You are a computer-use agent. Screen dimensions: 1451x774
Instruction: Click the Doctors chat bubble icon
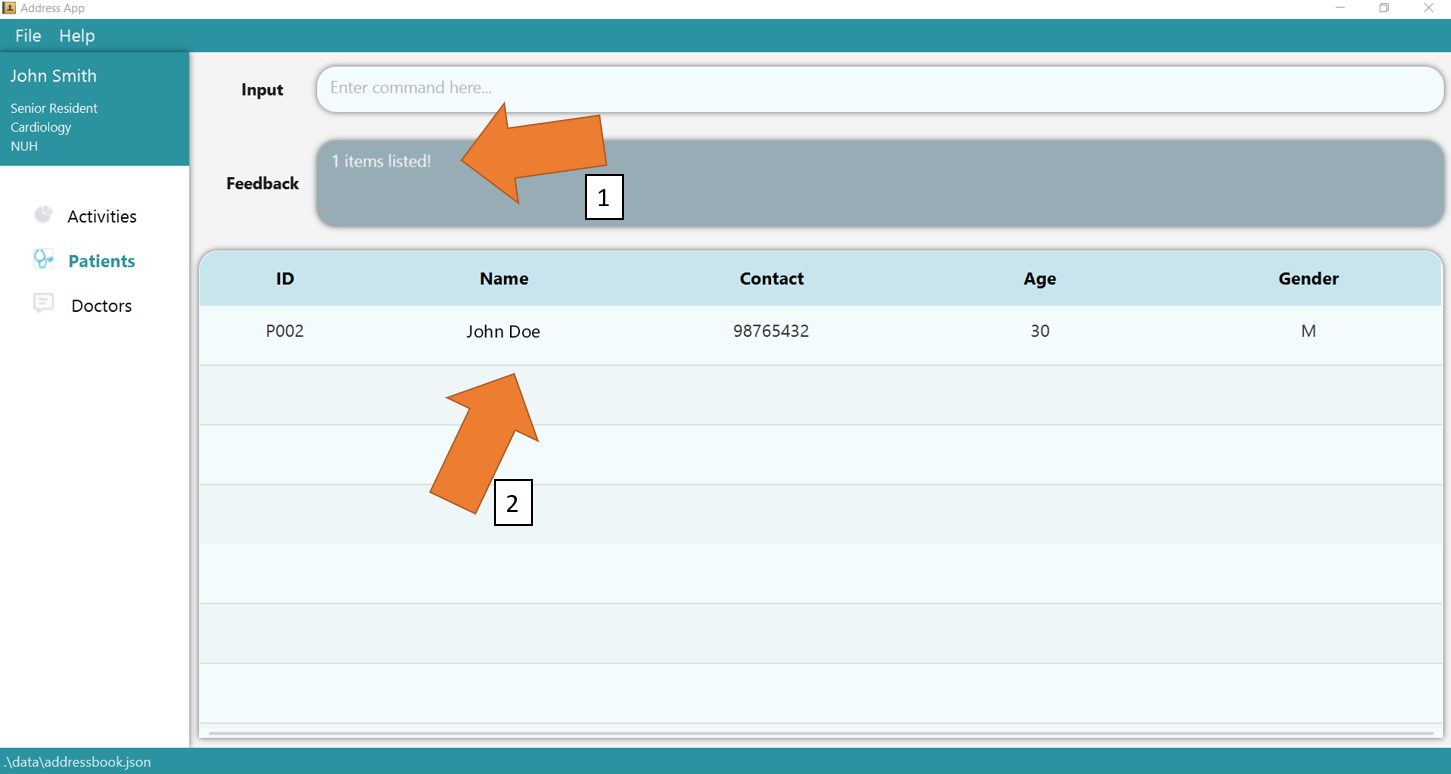click(43, 304)
